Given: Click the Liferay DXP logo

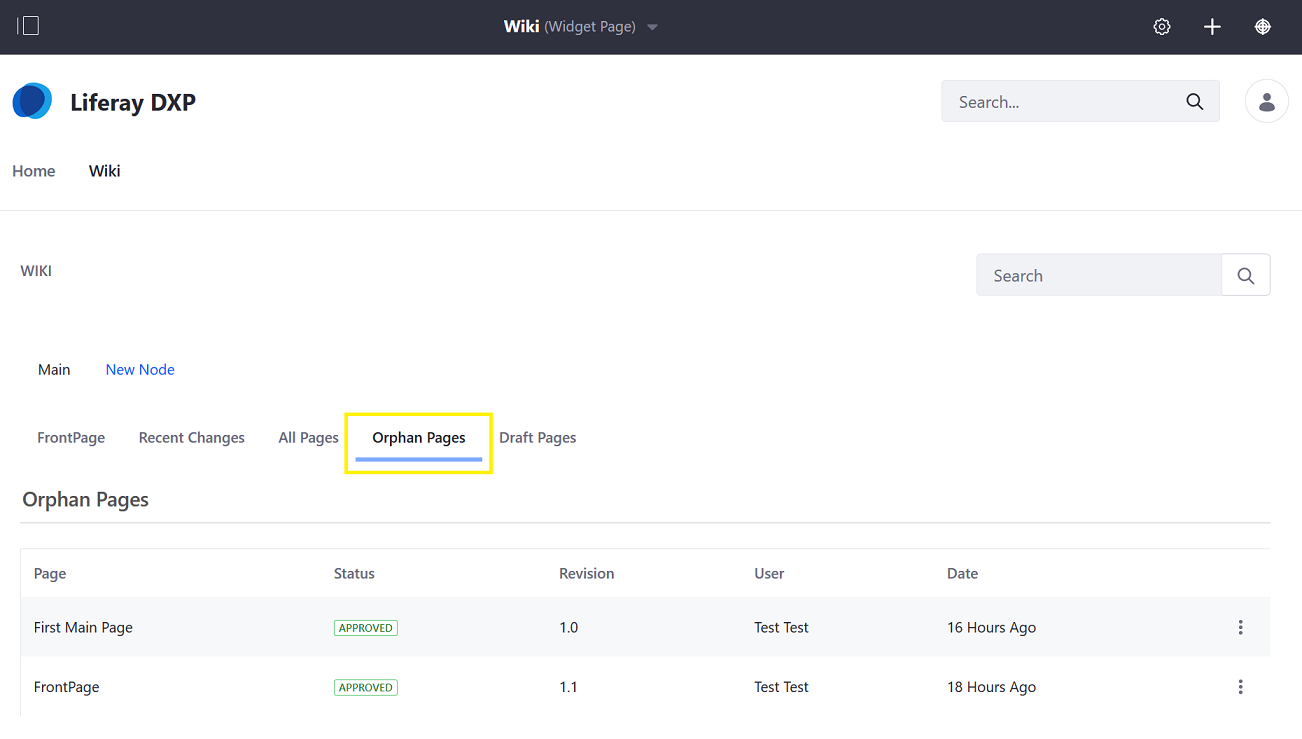Looking at the screenshot, I should (x=32, y=101).
